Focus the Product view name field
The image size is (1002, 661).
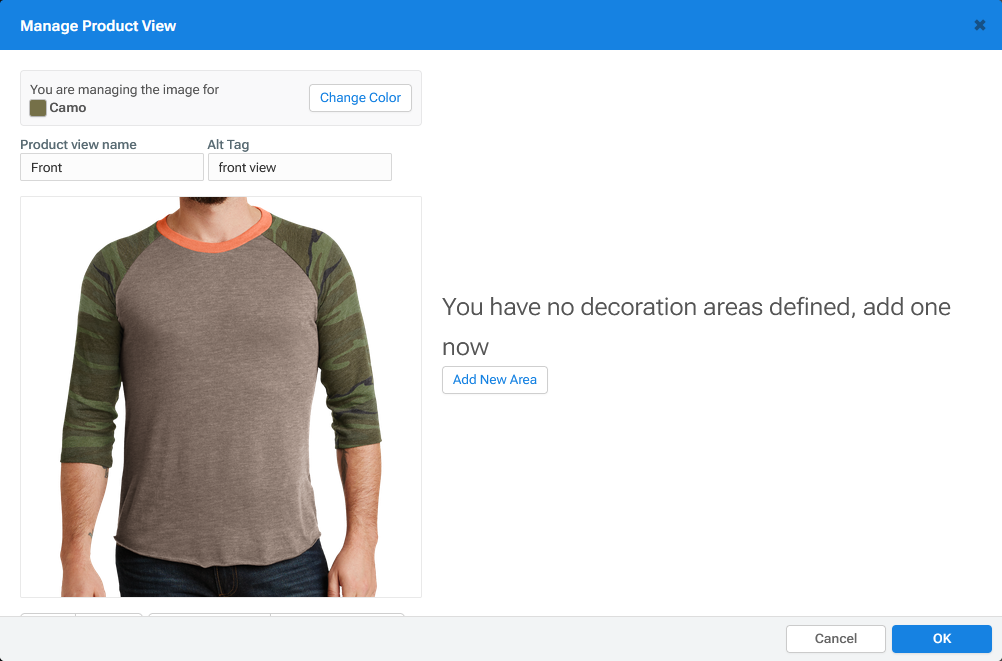112,167
